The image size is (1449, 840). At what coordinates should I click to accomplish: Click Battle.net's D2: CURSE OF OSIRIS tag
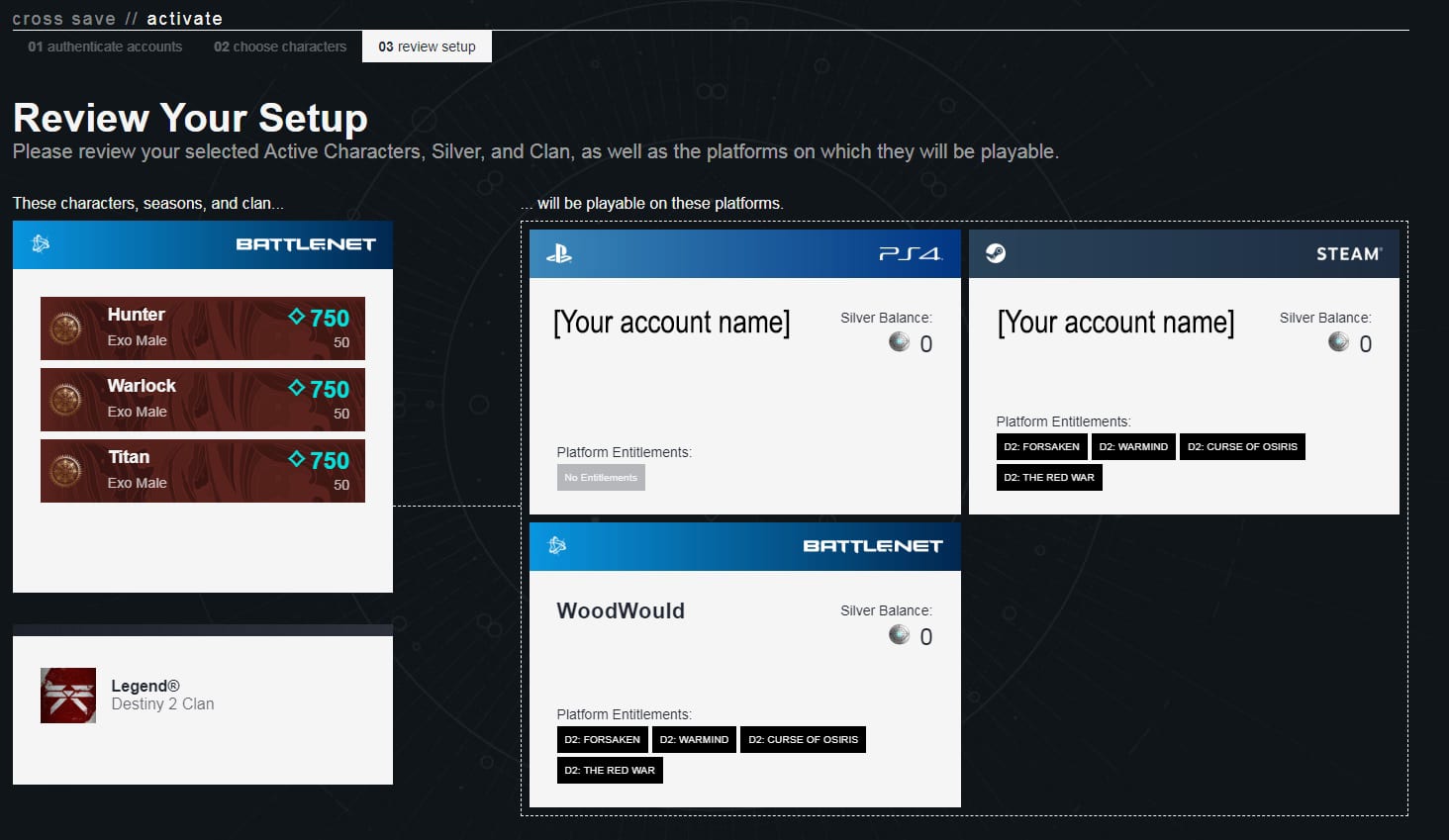[x=803, y=740]
